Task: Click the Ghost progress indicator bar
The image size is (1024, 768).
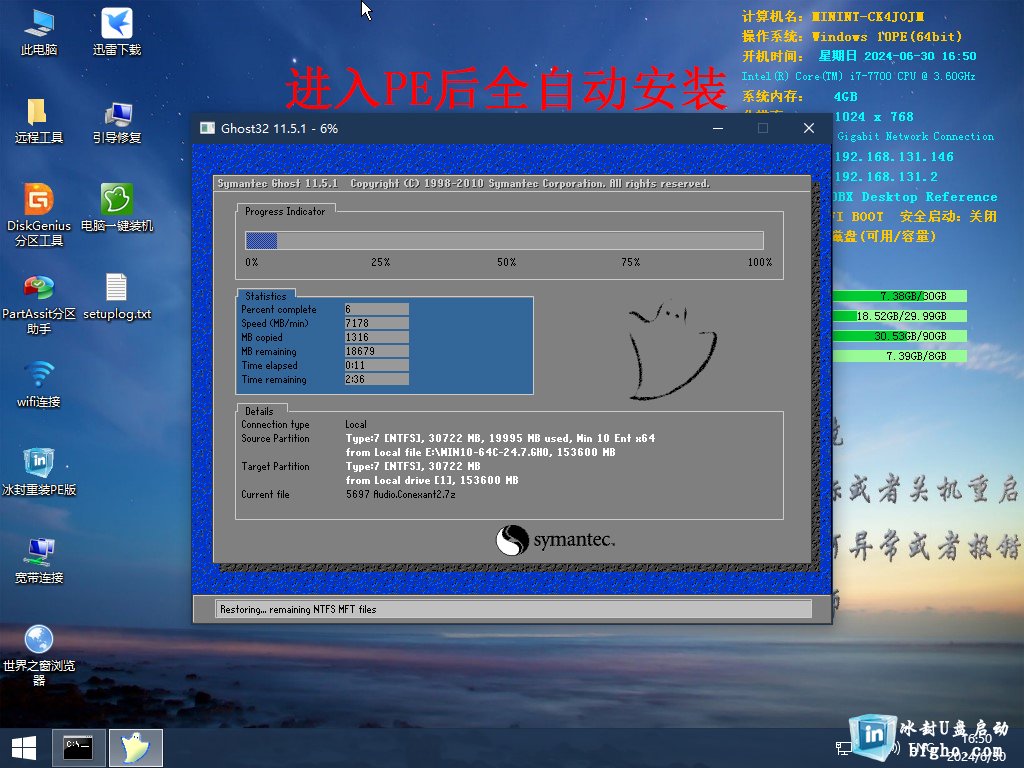Action: click(504, 240)
